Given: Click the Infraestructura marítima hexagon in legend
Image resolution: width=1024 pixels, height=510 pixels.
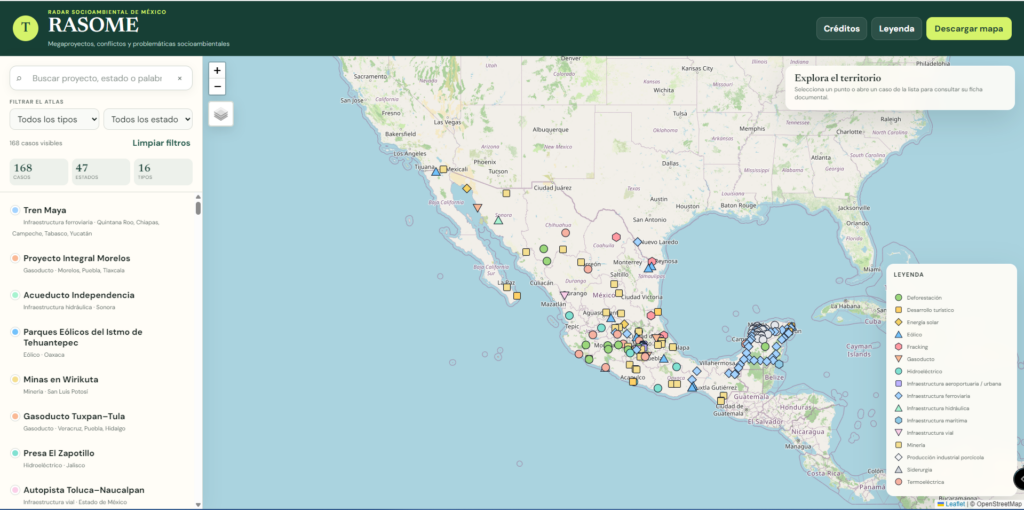Looking at the screenshot, I should pos(899,421).
